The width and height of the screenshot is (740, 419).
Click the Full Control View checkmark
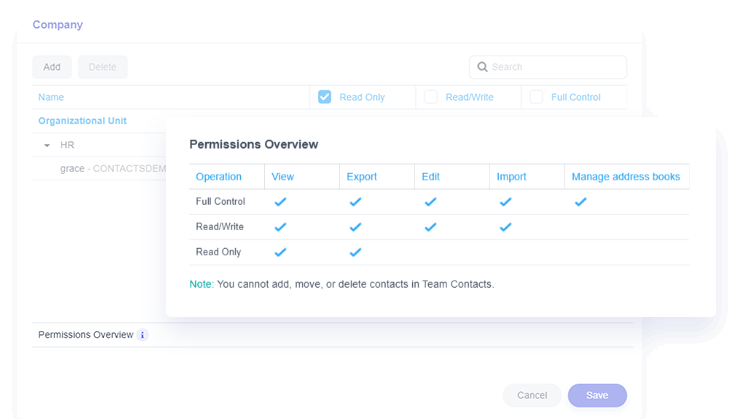click(280, 202)
